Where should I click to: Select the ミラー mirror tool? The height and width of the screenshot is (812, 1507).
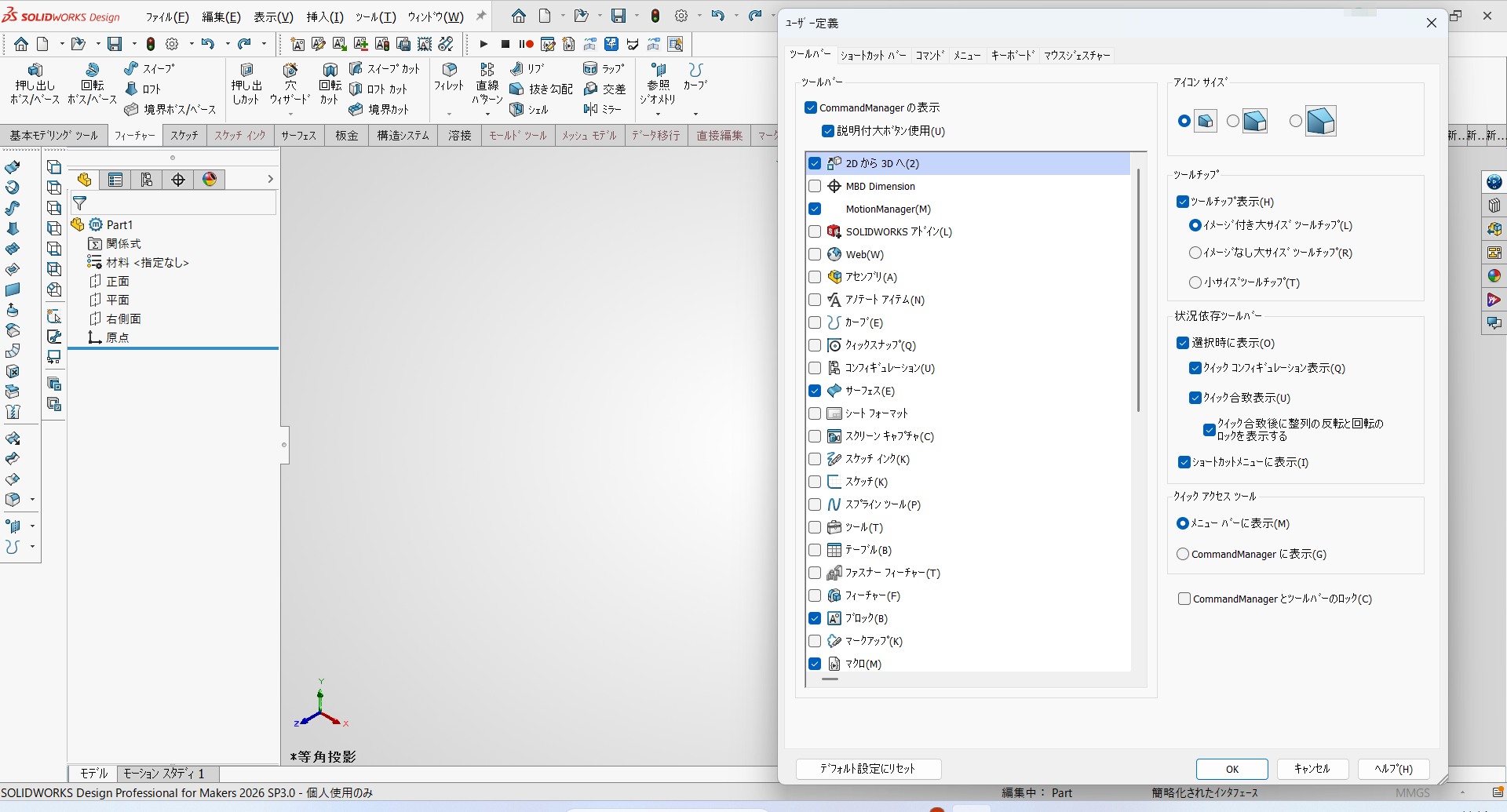coord(602,110)
